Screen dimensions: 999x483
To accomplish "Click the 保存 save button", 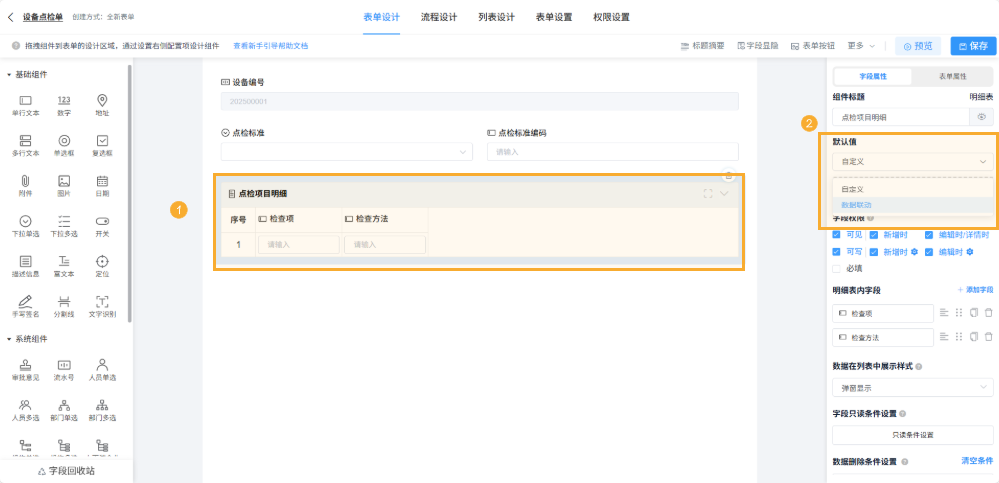I will point(973,46).
